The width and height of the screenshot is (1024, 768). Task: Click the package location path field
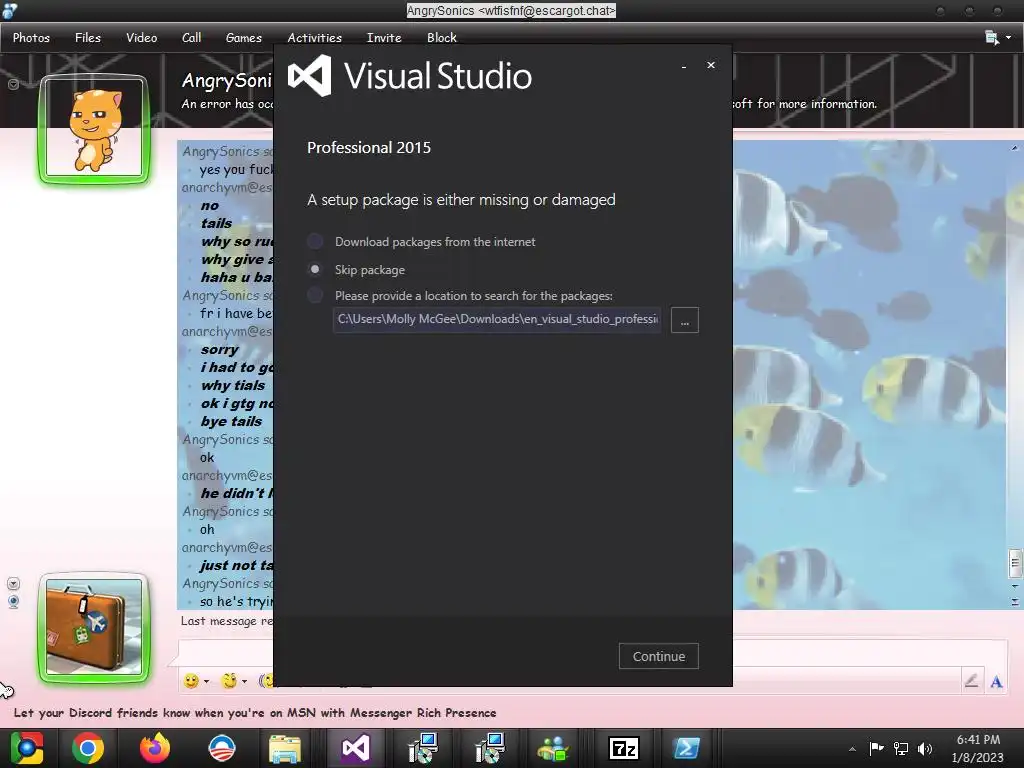tap(497, 319)
